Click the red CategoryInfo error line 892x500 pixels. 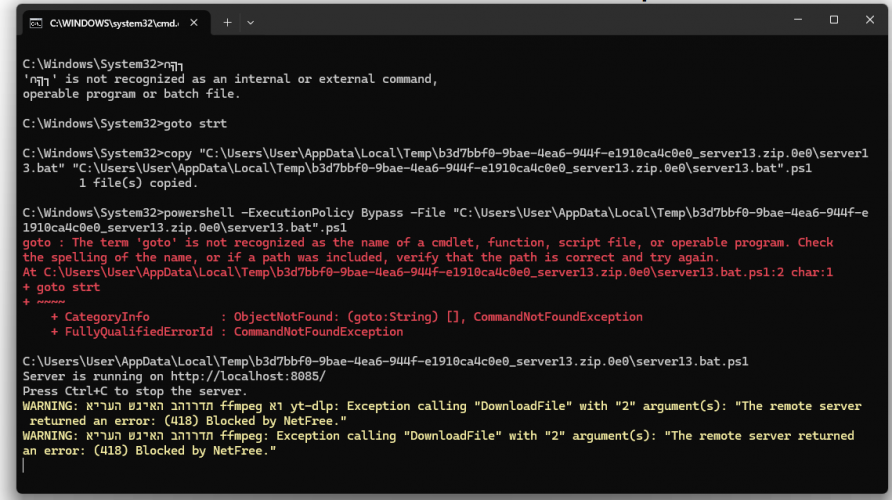click(x=350, y=317)
